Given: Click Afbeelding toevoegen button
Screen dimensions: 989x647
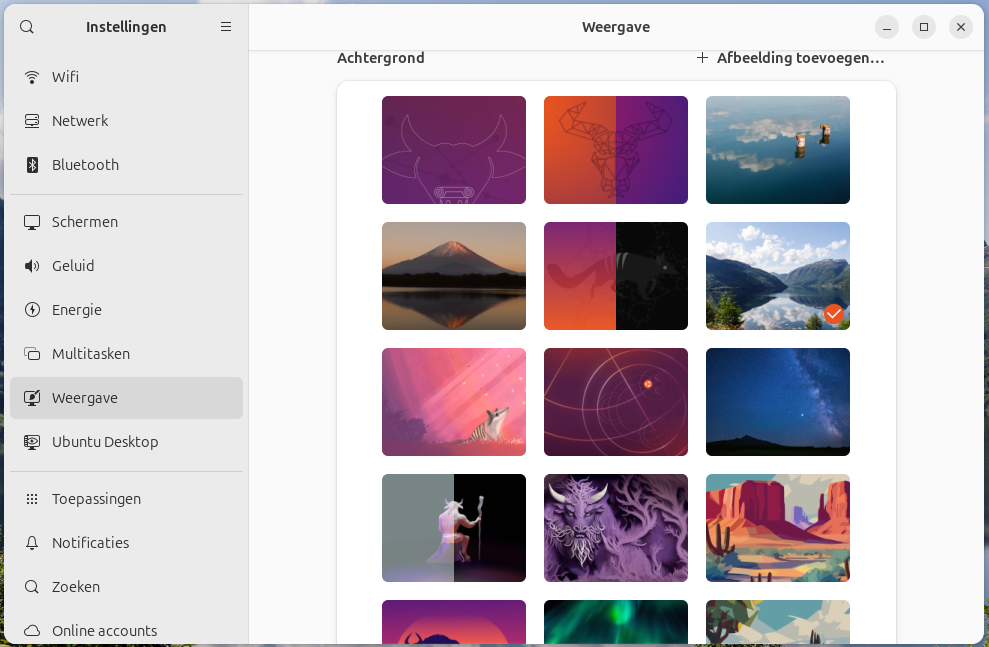Looking at the screenshot, I should (790, 58).
